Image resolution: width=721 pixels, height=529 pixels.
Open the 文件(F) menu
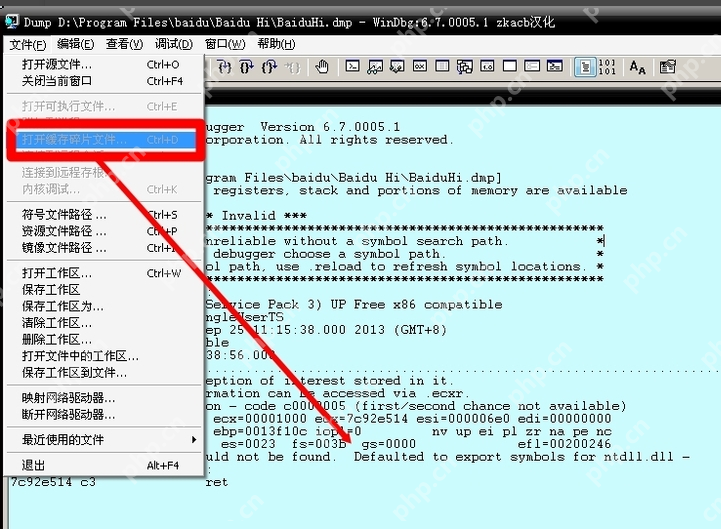click(x=28, y=45)
